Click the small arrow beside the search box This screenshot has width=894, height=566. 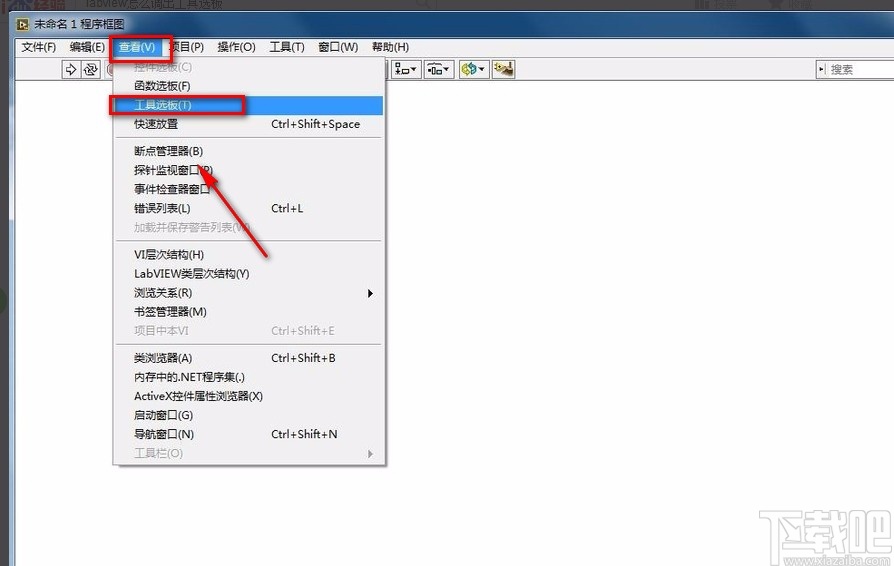tap(822, 70)
